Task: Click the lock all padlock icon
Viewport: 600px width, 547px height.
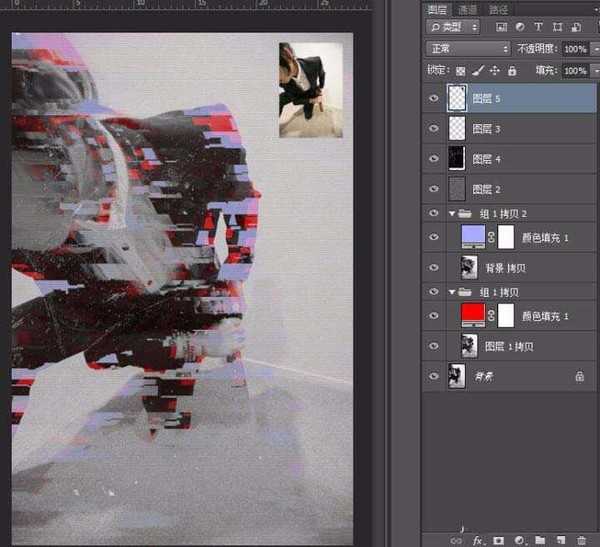Action: pos(512,71)
